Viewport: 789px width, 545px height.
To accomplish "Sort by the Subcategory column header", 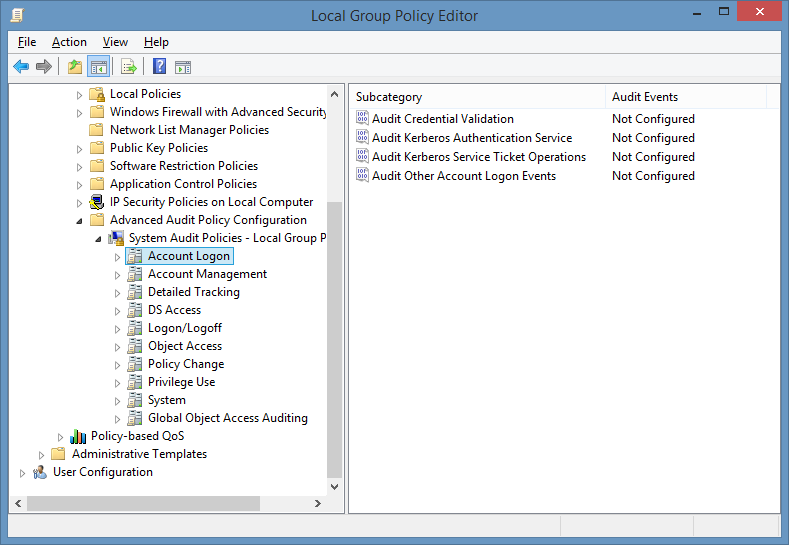I will 478,97.
